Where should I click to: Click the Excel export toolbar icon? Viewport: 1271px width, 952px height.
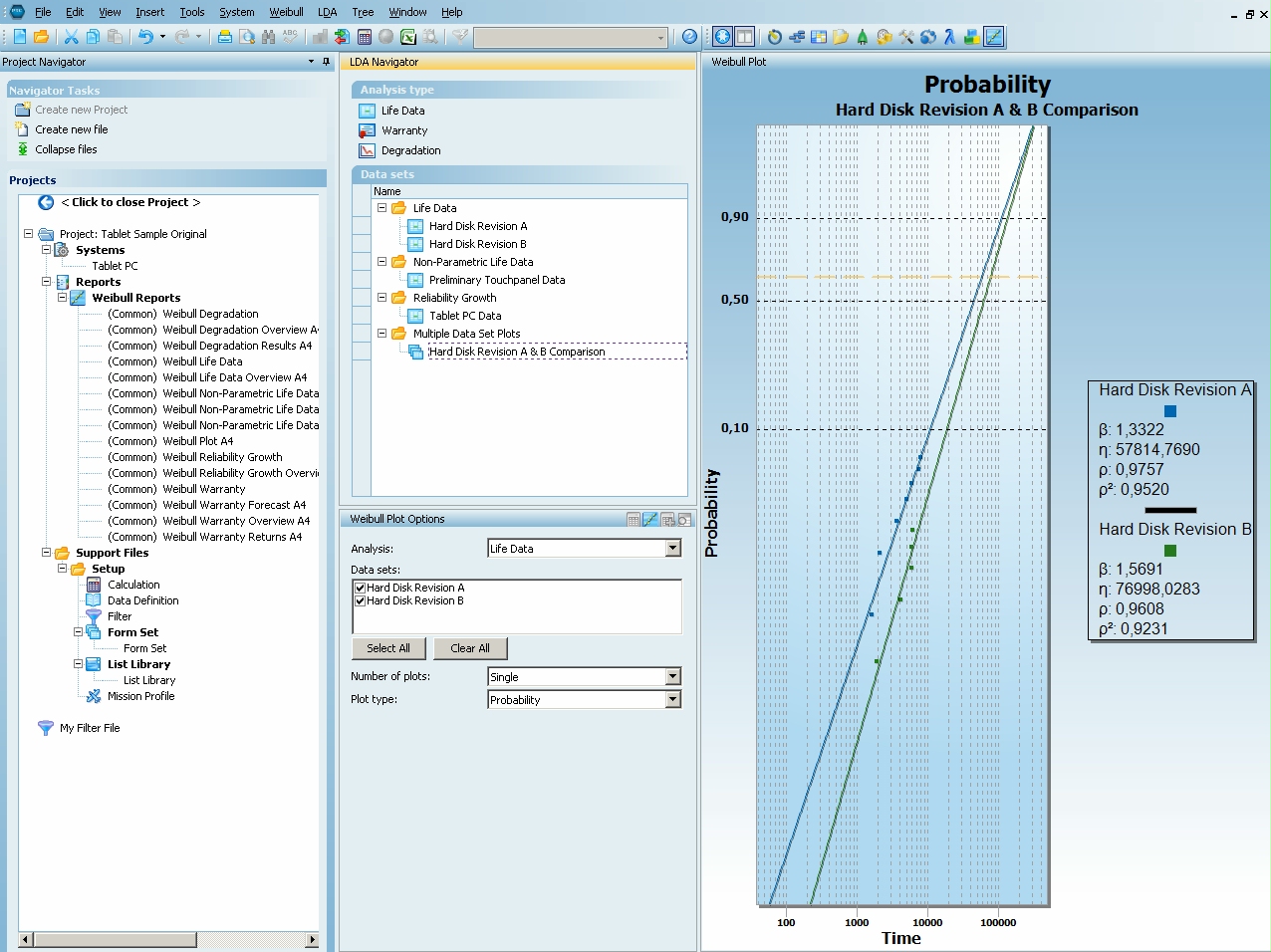tap(408, 37)
